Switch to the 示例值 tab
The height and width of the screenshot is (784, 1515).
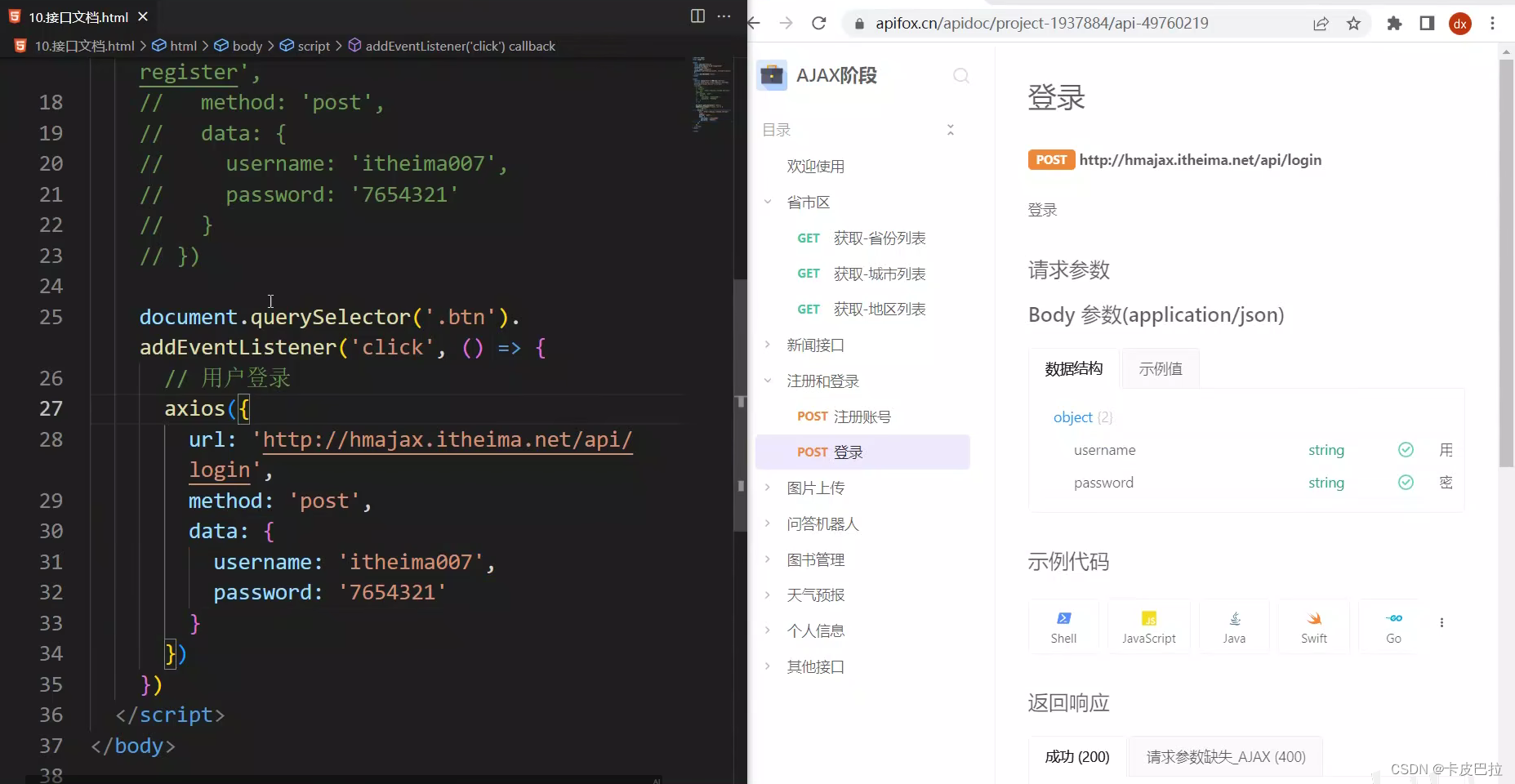pos(1160,368)
